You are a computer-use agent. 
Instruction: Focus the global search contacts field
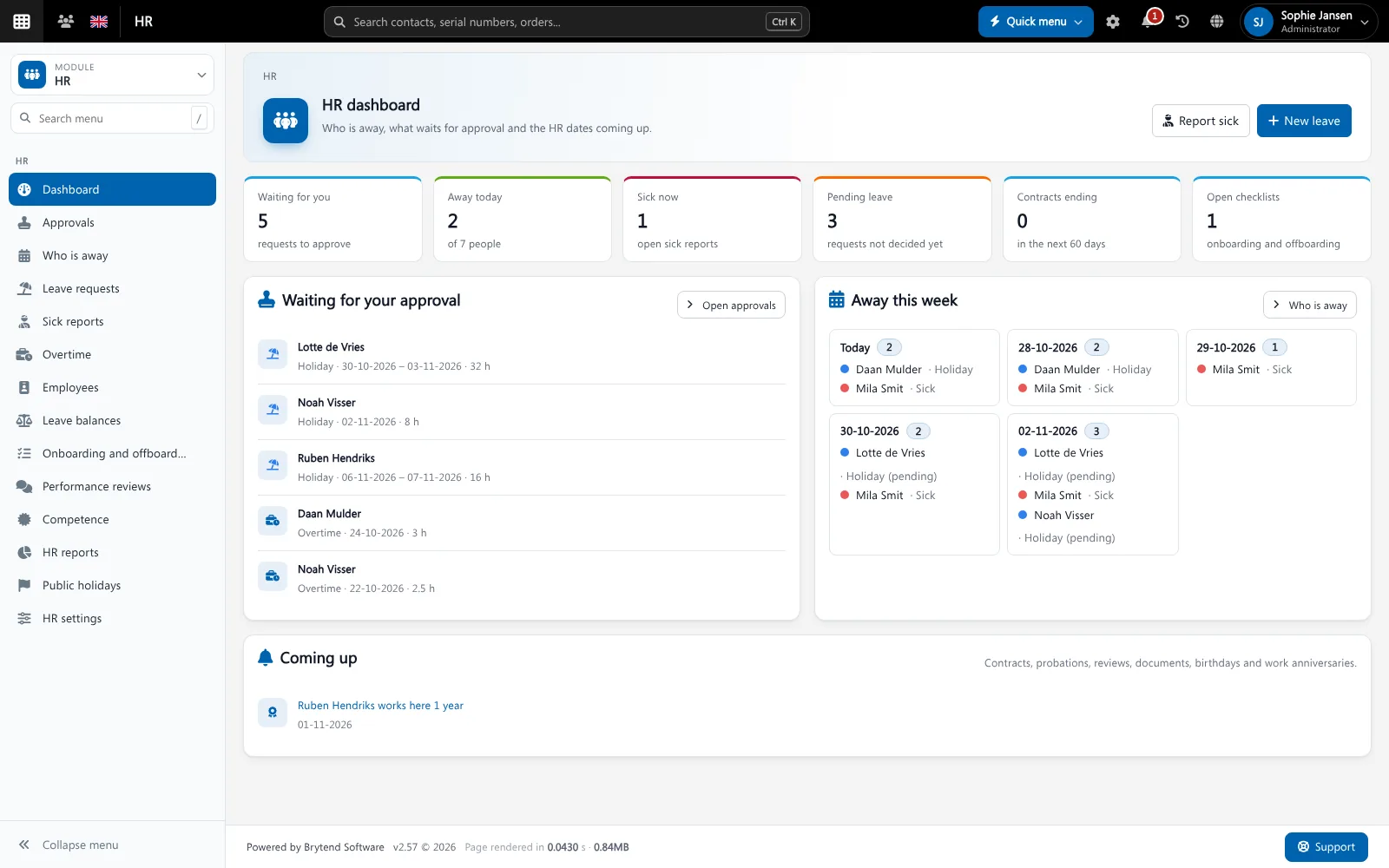point(566,22)
